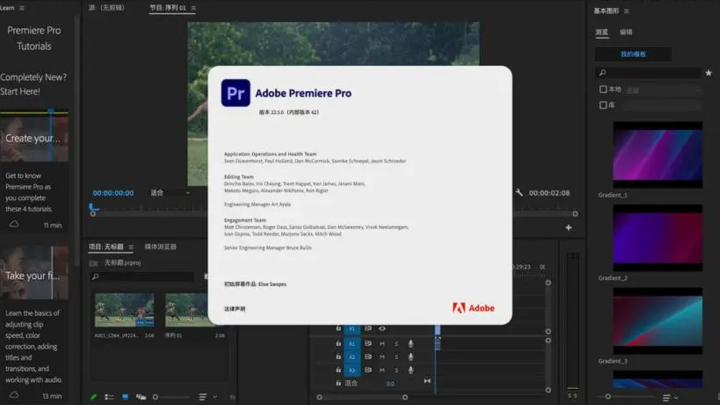Screen dimensions: 720x405
Task: Open the Create your... tutorial card
Action: tap(34, 138)
